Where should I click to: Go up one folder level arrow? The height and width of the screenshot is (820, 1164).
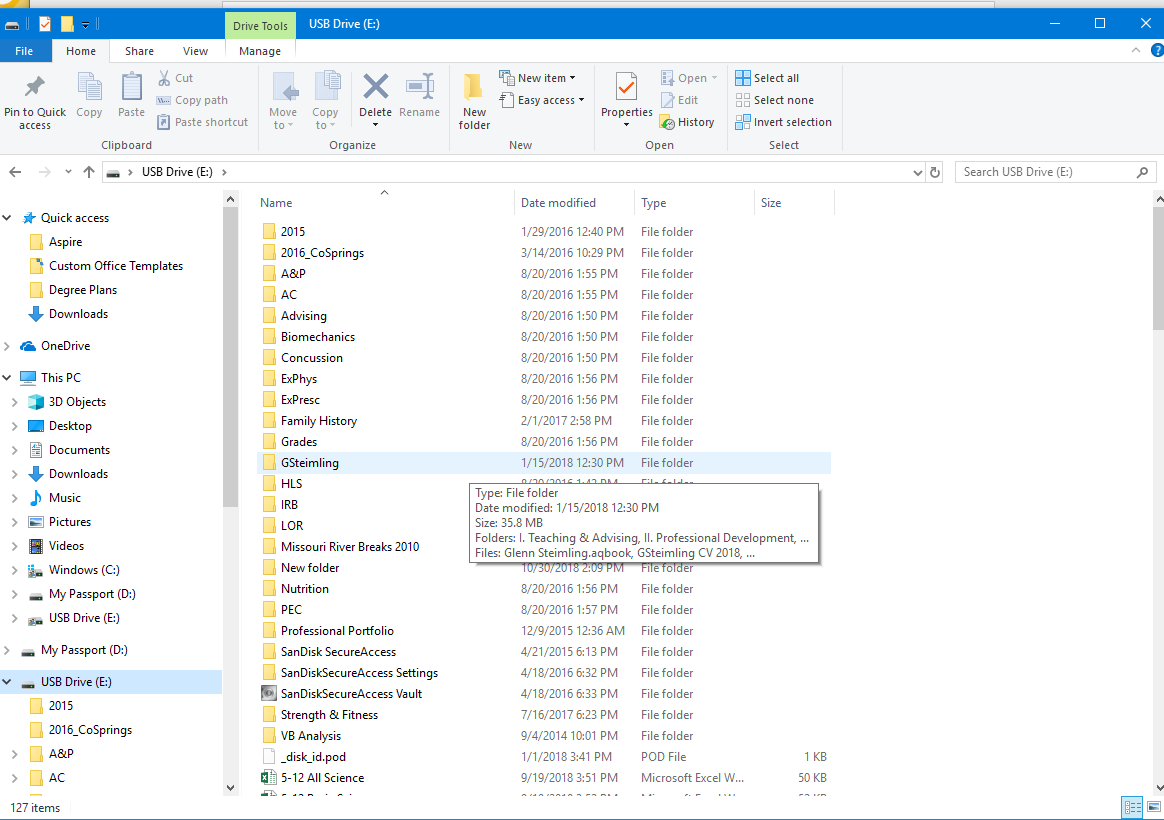(89, 172)
